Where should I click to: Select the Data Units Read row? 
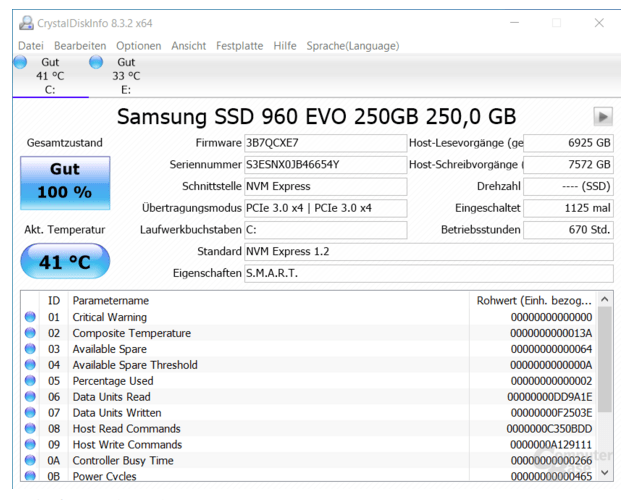pyautogui.click(x=309, y=396)
